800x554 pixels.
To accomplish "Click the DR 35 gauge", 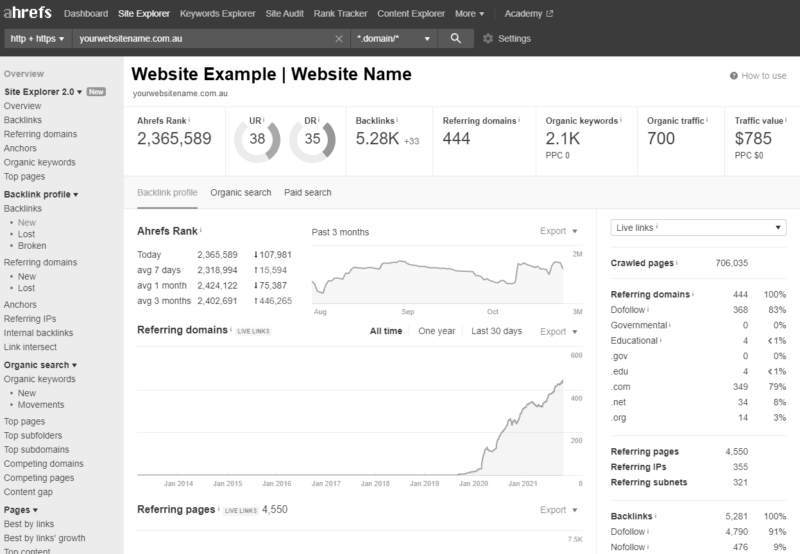I will click(312, 139).
